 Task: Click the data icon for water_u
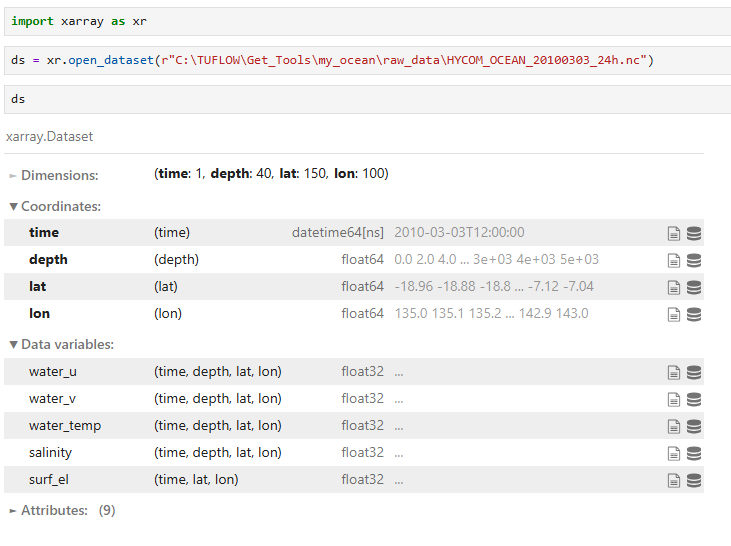pyautogui.click(x=694, y=372)
